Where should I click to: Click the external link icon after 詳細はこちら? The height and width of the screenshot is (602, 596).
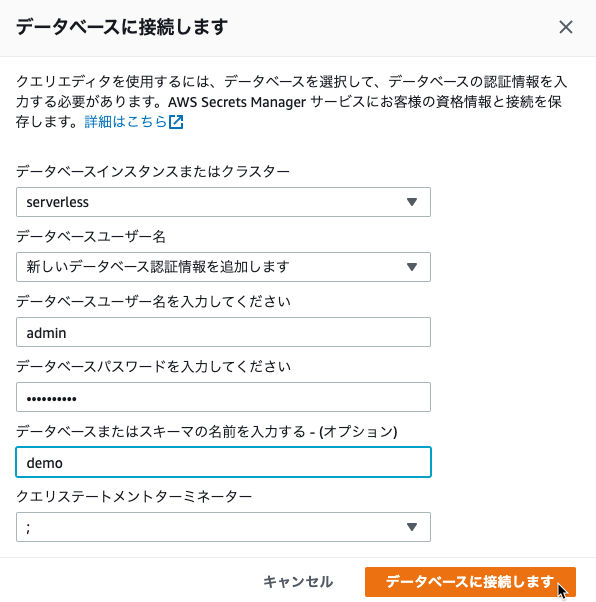(x=176, y=122)
